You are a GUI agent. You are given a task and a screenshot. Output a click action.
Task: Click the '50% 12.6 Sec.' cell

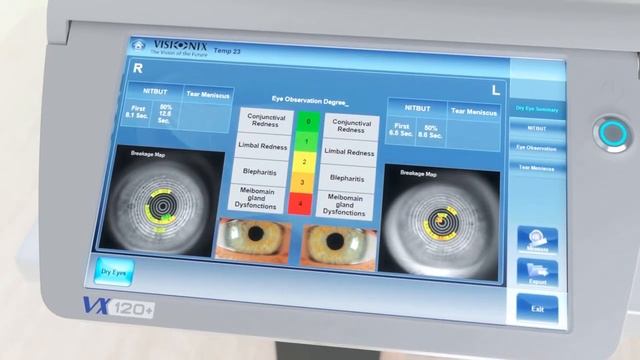[165, 115]
